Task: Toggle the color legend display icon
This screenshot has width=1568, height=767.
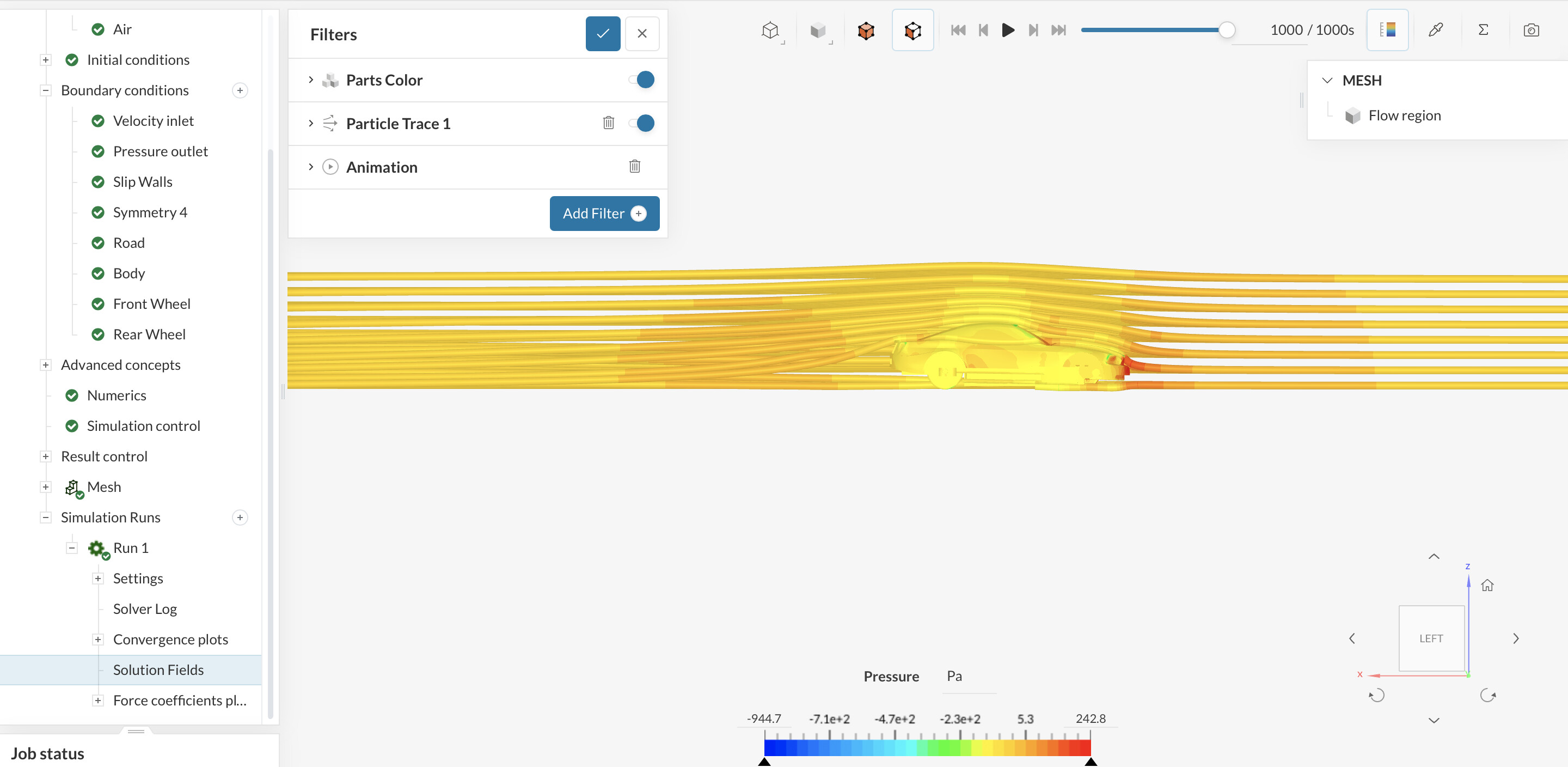Action: pos(1387,30)
